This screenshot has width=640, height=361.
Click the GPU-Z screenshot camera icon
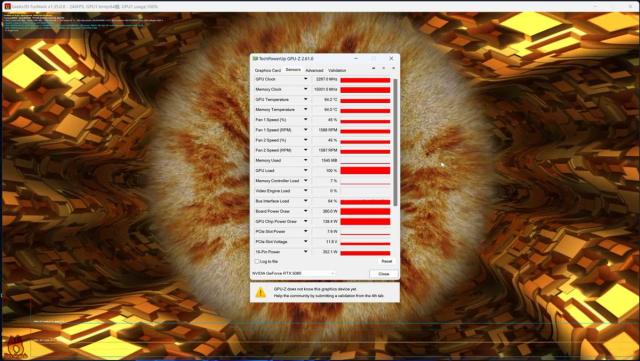click(373, 68)
